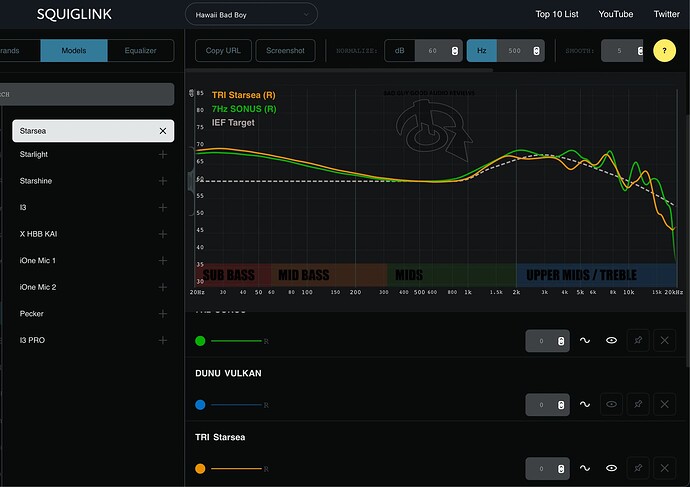Select the X HBB KAI list entry
Screen dimensions: 690x487
[x=38, y=234]
